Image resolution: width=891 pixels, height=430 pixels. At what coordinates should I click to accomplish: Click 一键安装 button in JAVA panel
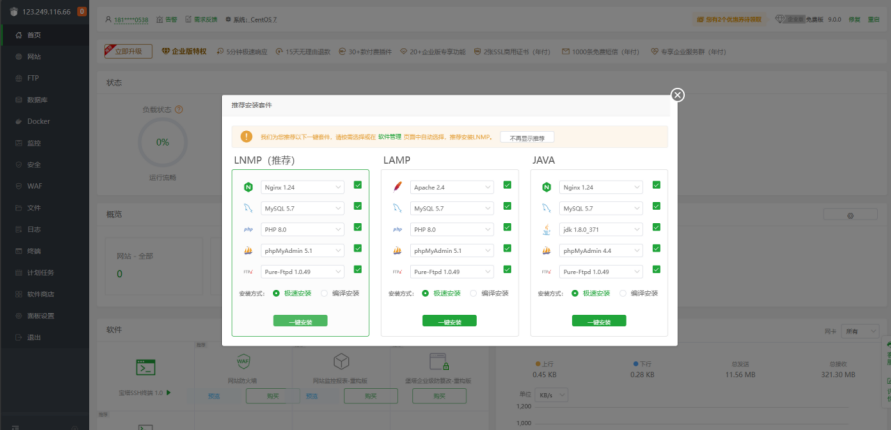point(599,321)
